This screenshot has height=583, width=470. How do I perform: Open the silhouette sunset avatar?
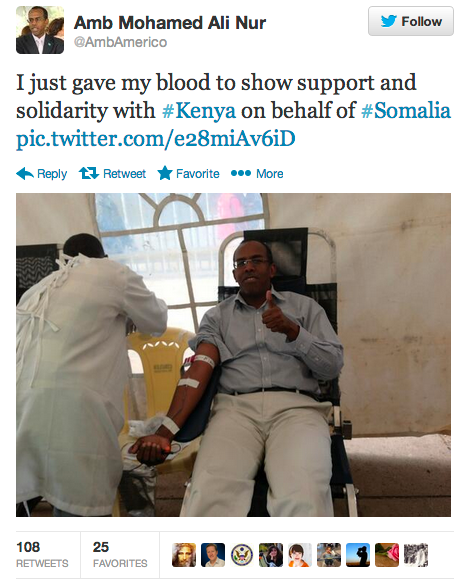[358, 555]
